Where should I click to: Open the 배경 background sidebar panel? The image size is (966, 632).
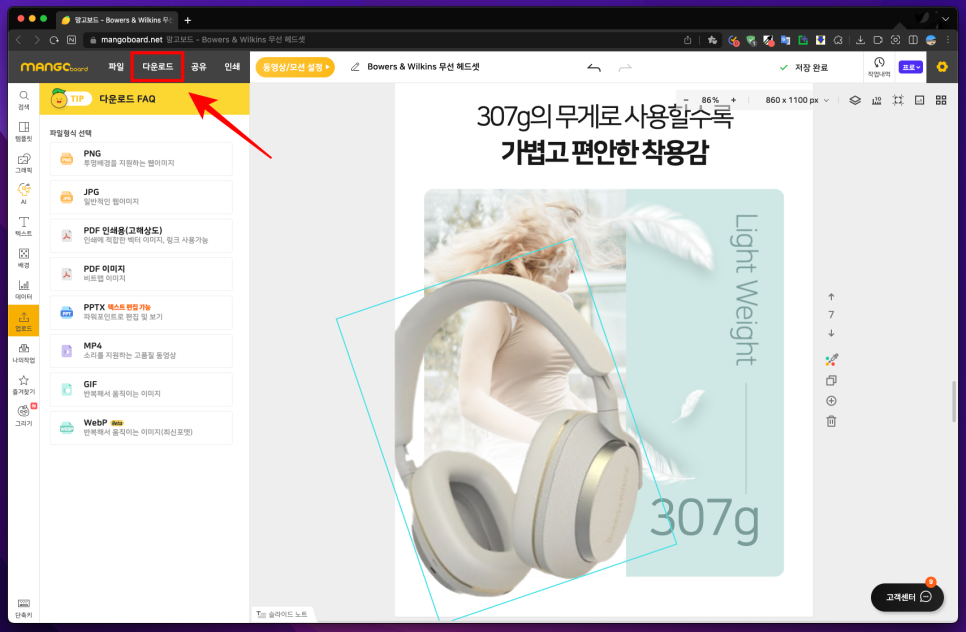(23, 257)
